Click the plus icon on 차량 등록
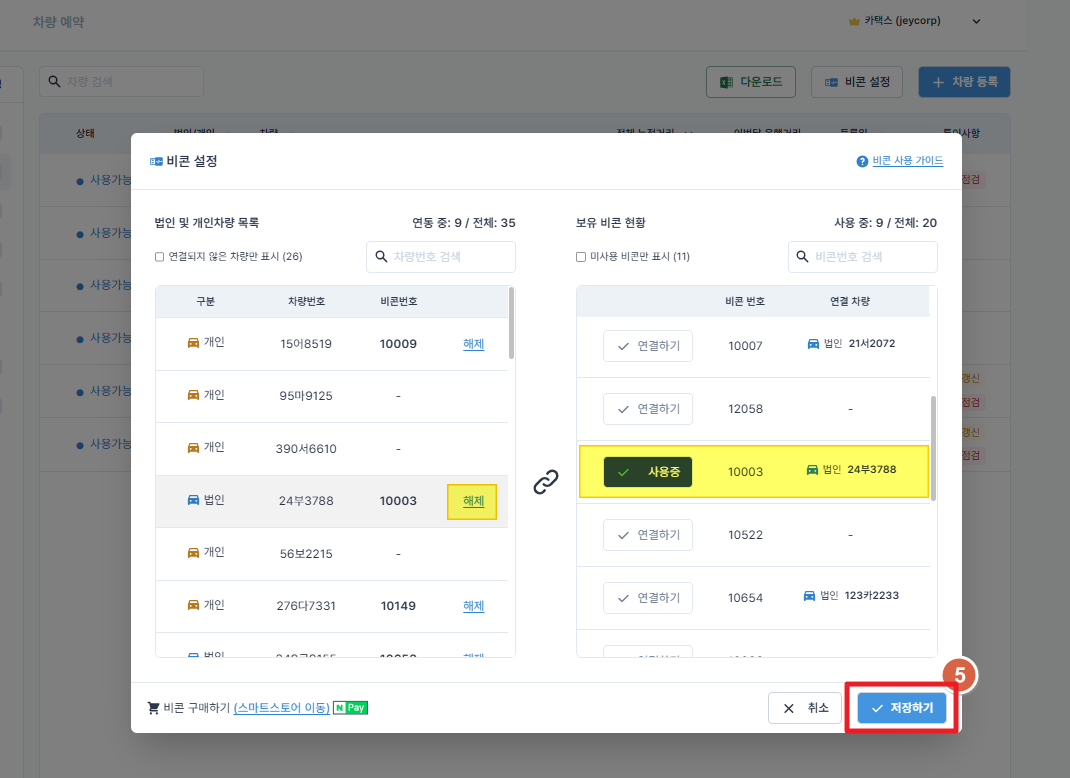 pyautogui.click(x=938, y=83)
